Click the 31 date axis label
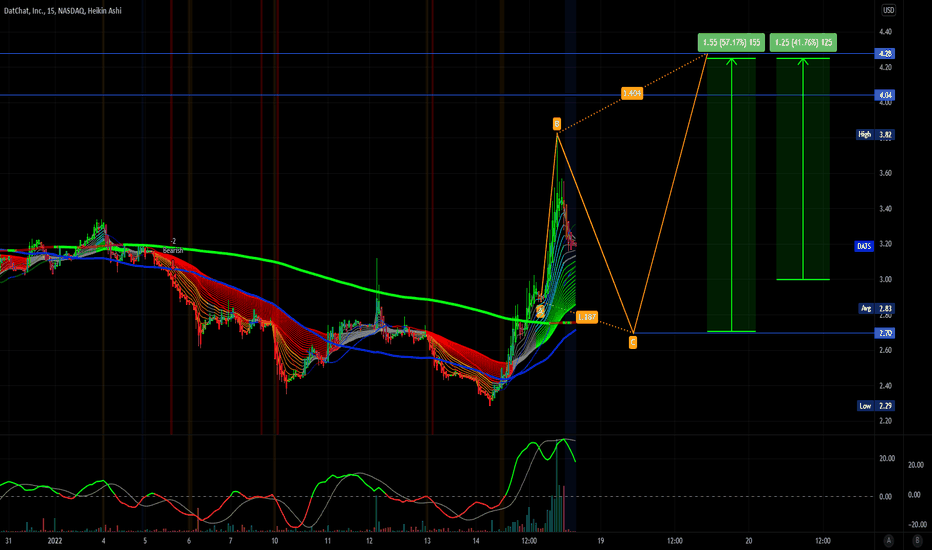 pos(8,540)
